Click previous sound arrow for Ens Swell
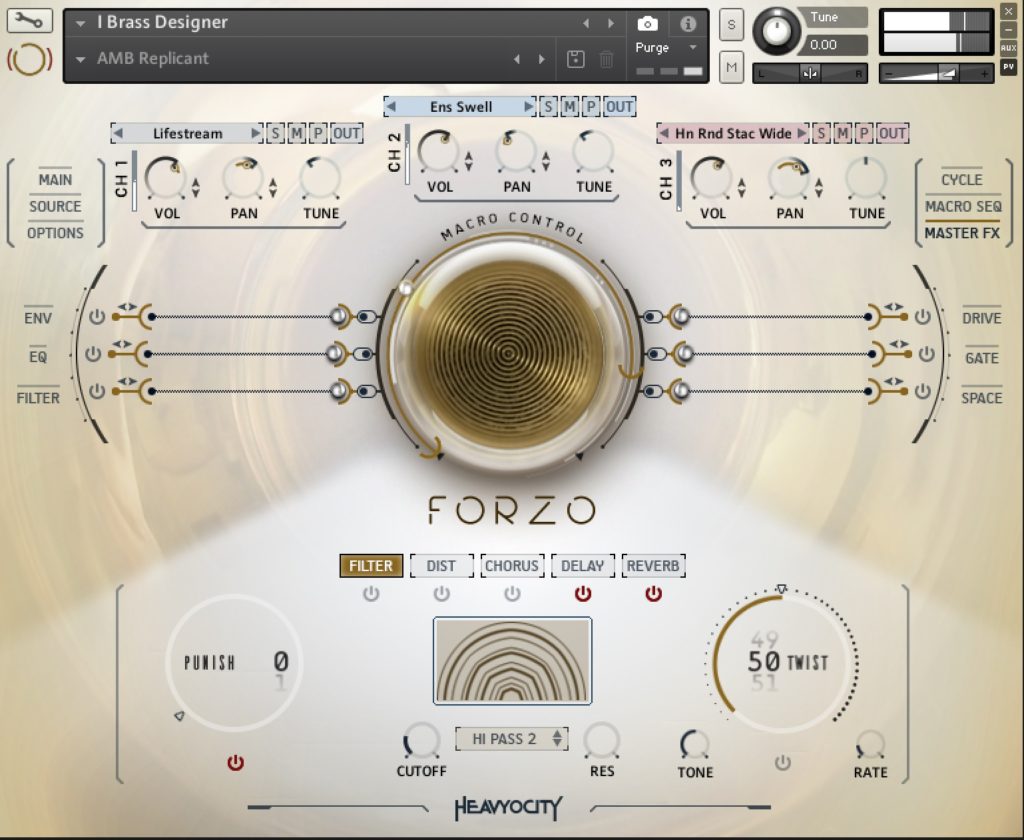 coord(391,106)
